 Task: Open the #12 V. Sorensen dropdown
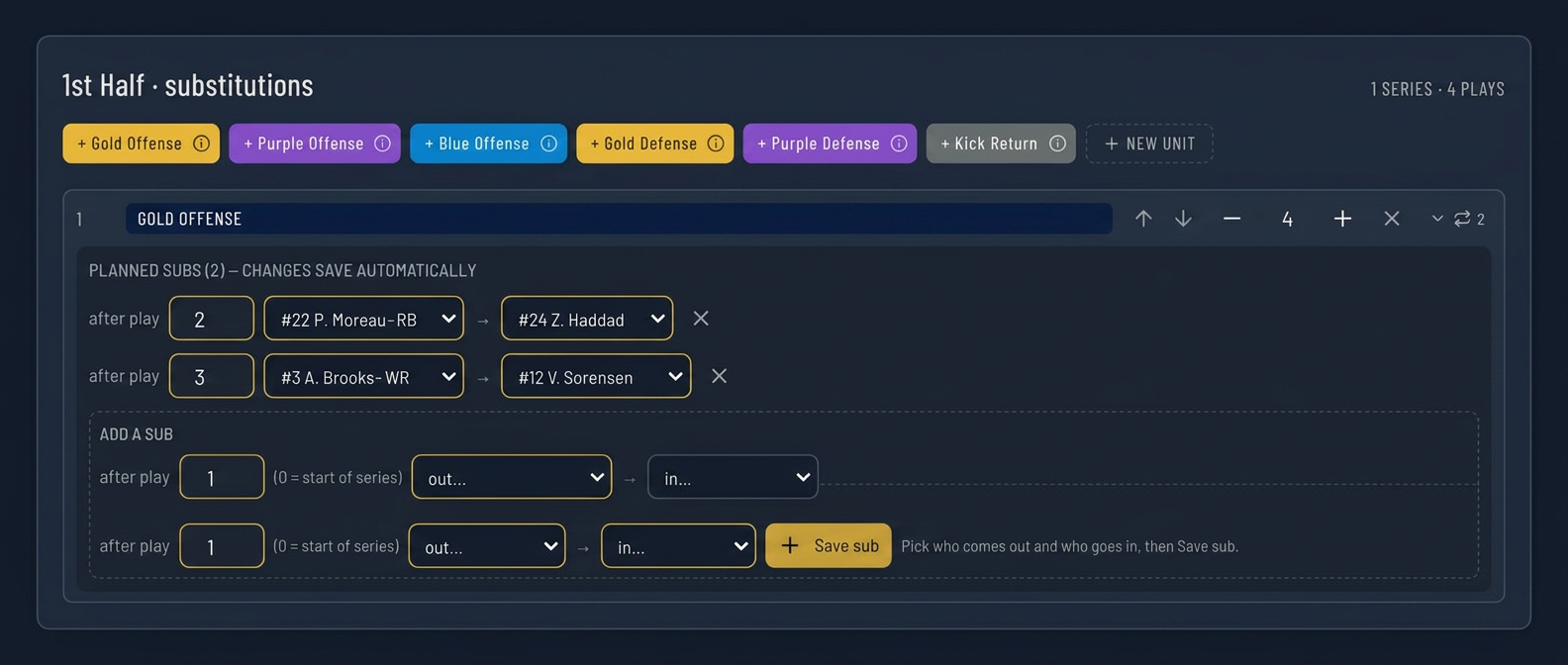[x=597, y=376]
